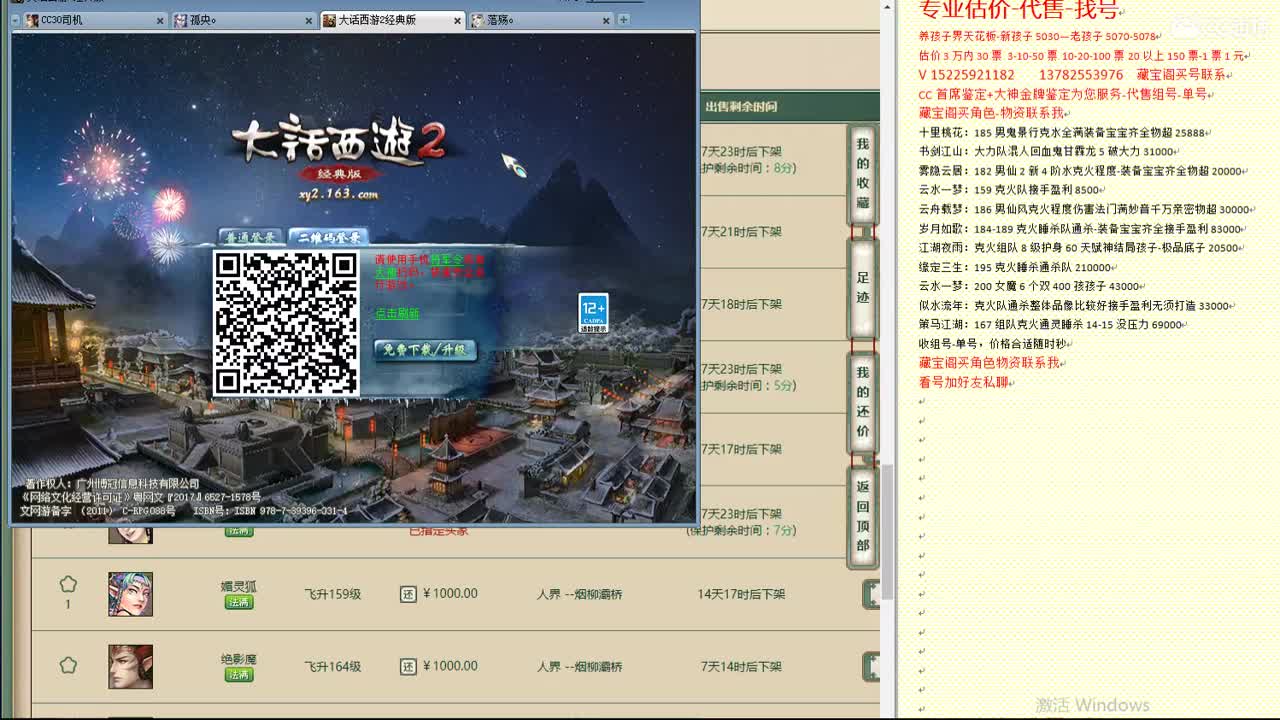The width and height of the screenshot is (1280, 720).
Task: Click 7天18时后下架 remaining time
Action: (741, 304)
